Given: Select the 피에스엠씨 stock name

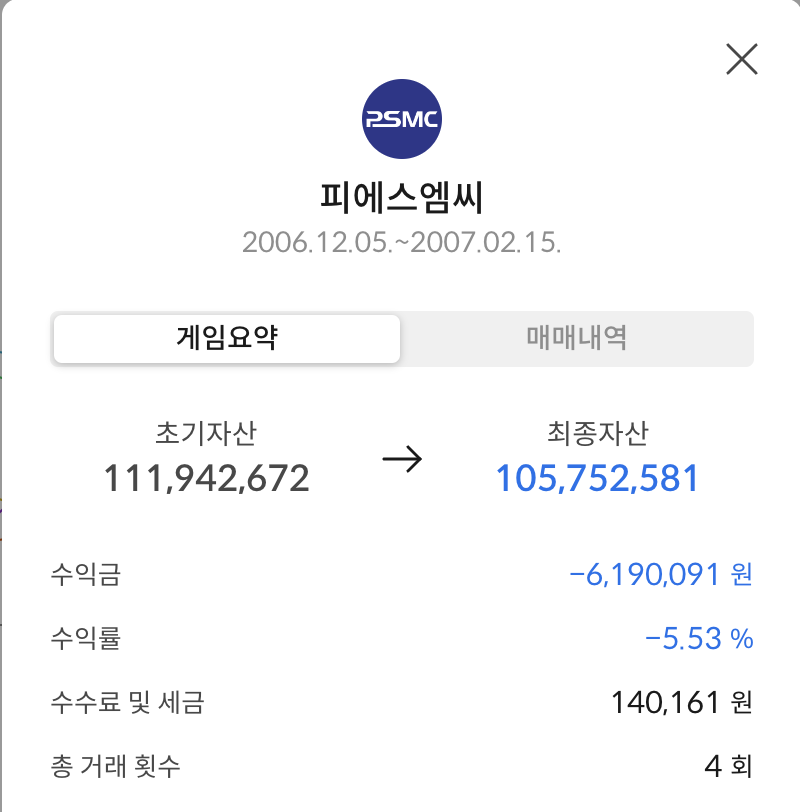Looking at the screenshot, I should pyautogui.click(x=401, y=197).
